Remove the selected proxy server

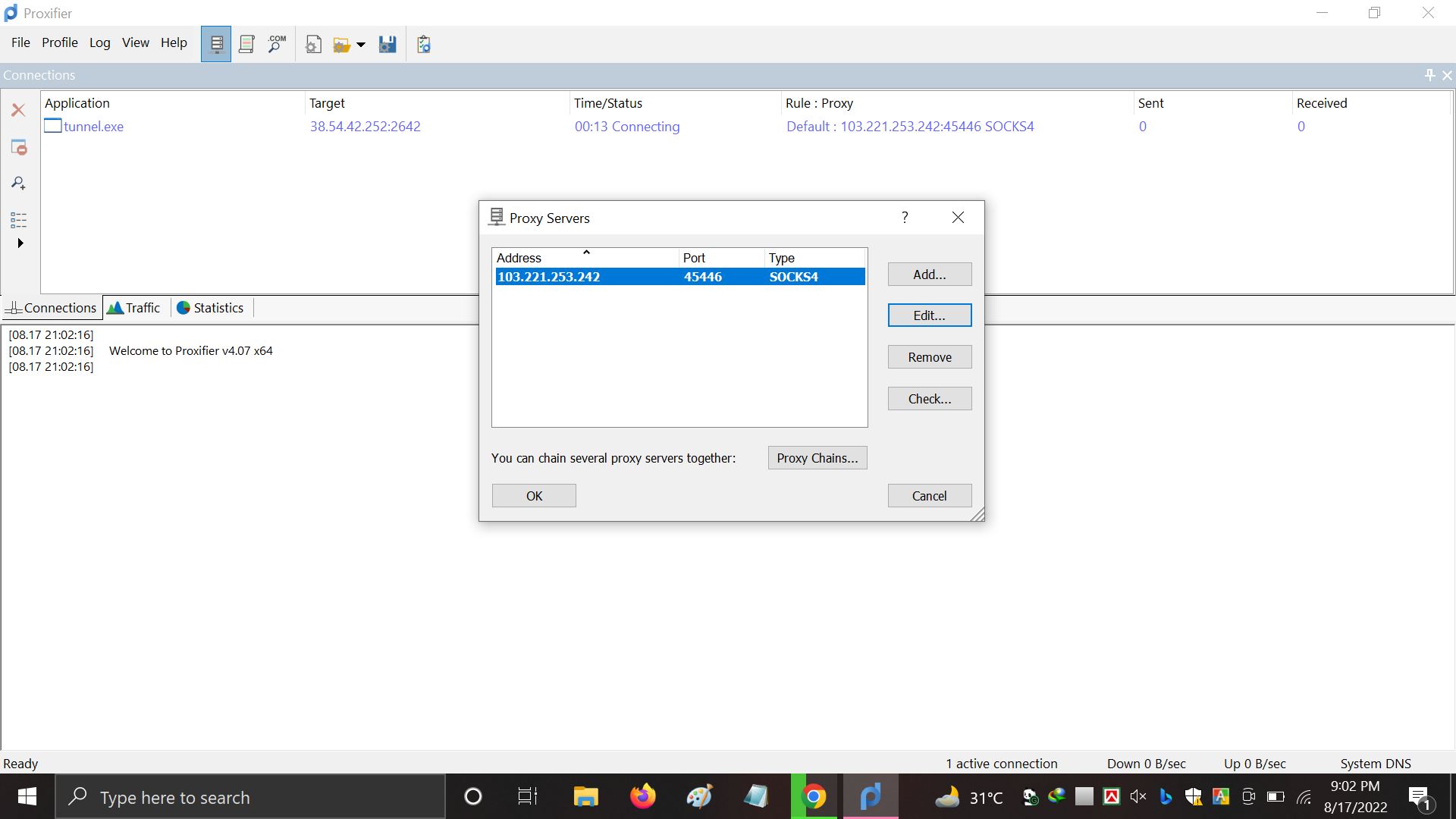click(x=929, y=356)
